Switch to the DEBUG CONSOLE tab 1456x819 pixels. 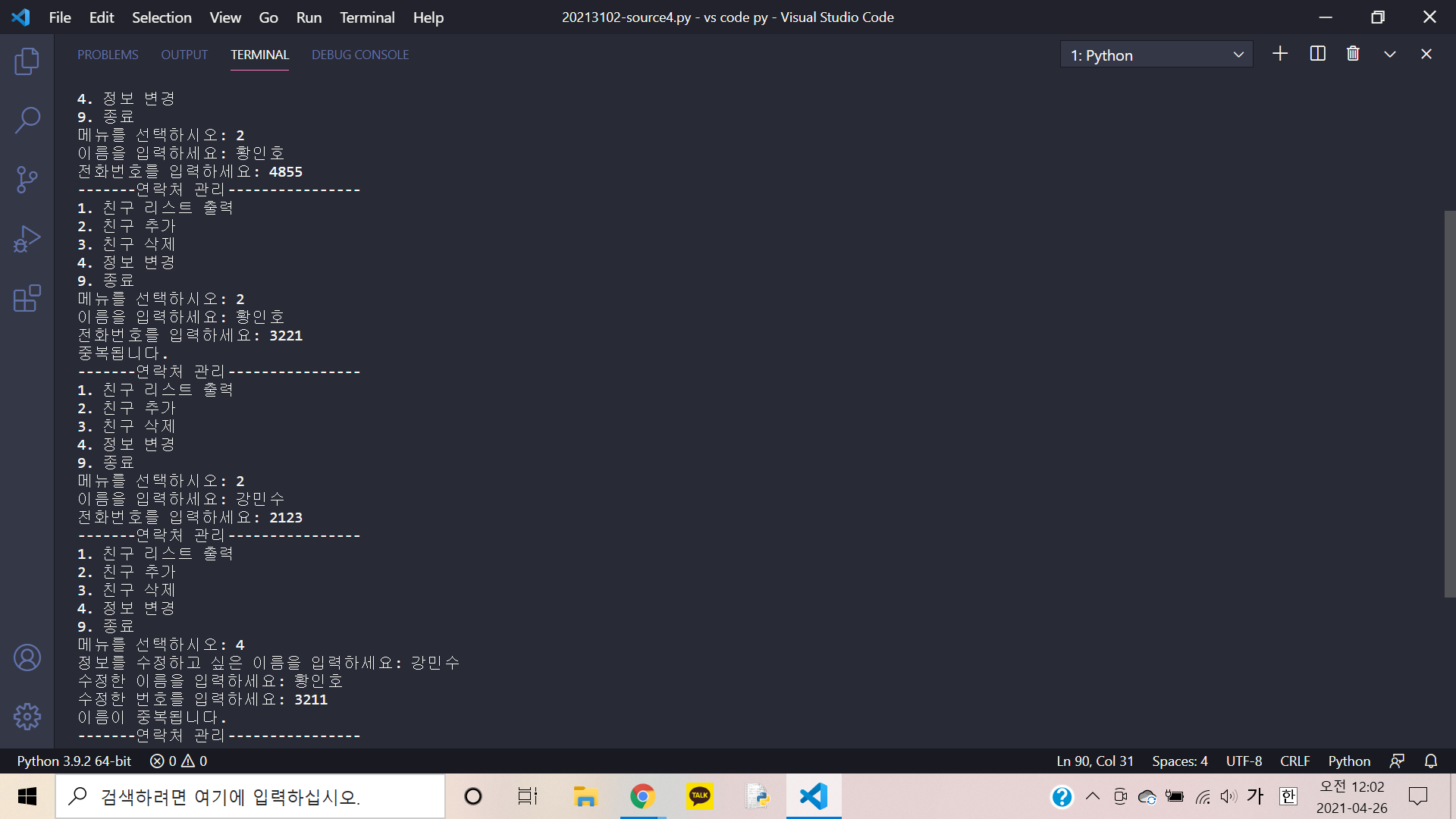pyautogui.click(x=360, y=55)
